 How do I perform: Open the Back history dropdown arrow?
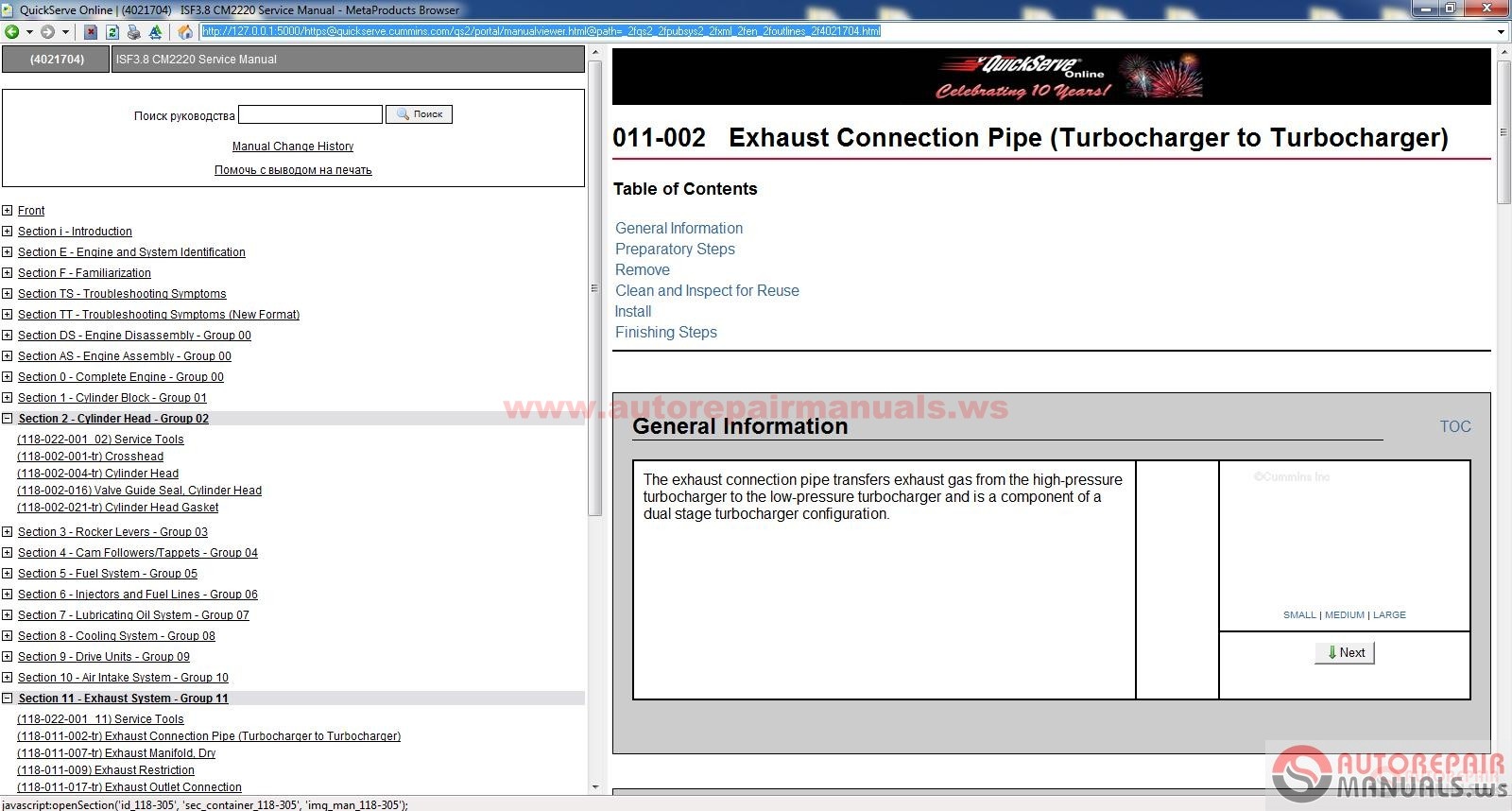tap(29, 31)
